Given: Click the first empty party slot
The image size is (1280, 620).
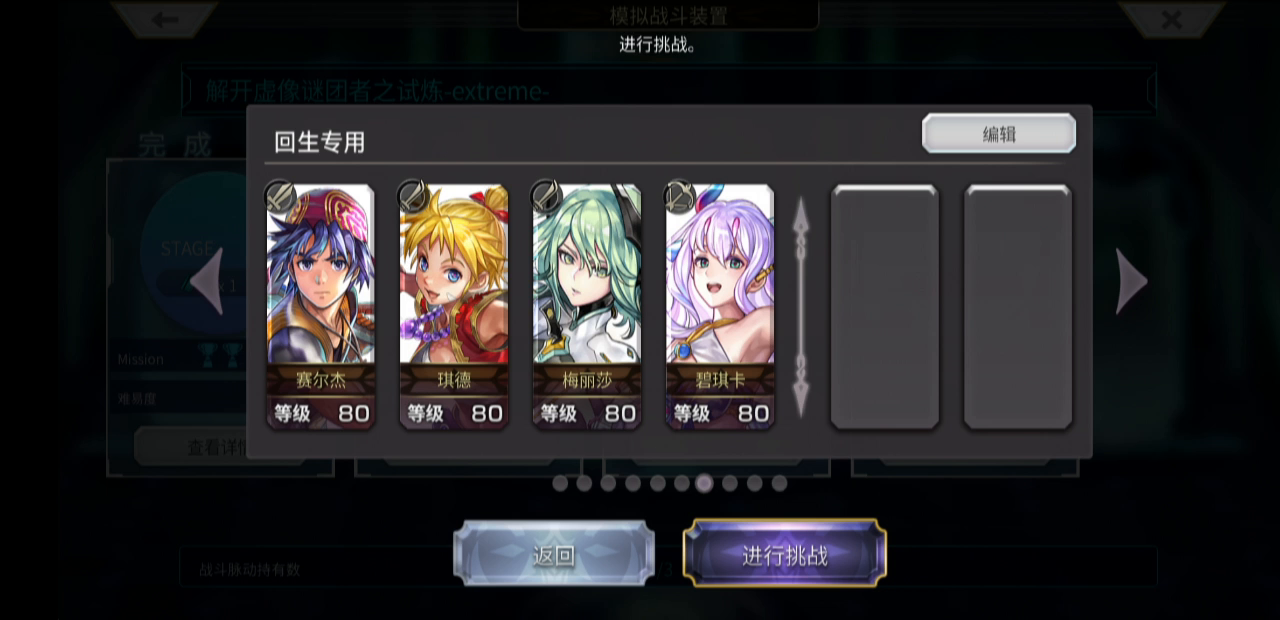Looking at the screenshot, I should click(x=885, y=307).
